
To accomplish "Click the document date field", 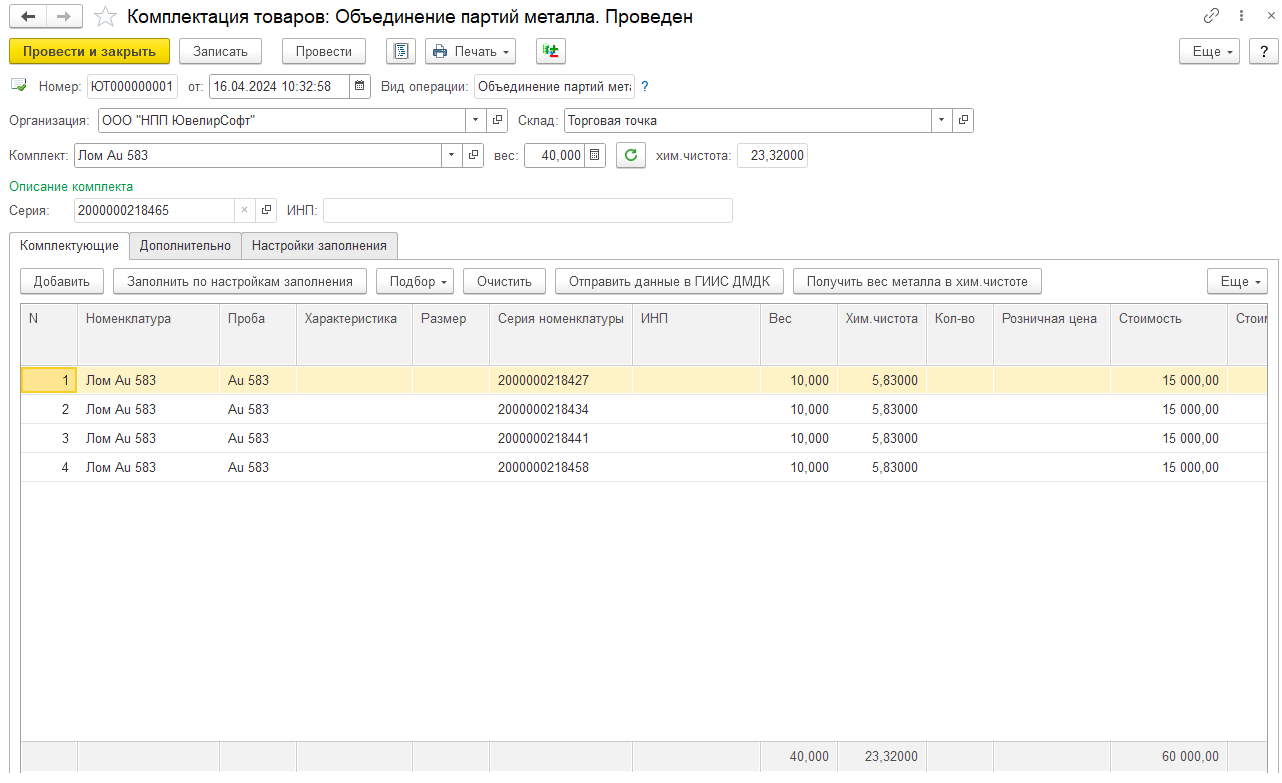I will (x=279, y=86).
